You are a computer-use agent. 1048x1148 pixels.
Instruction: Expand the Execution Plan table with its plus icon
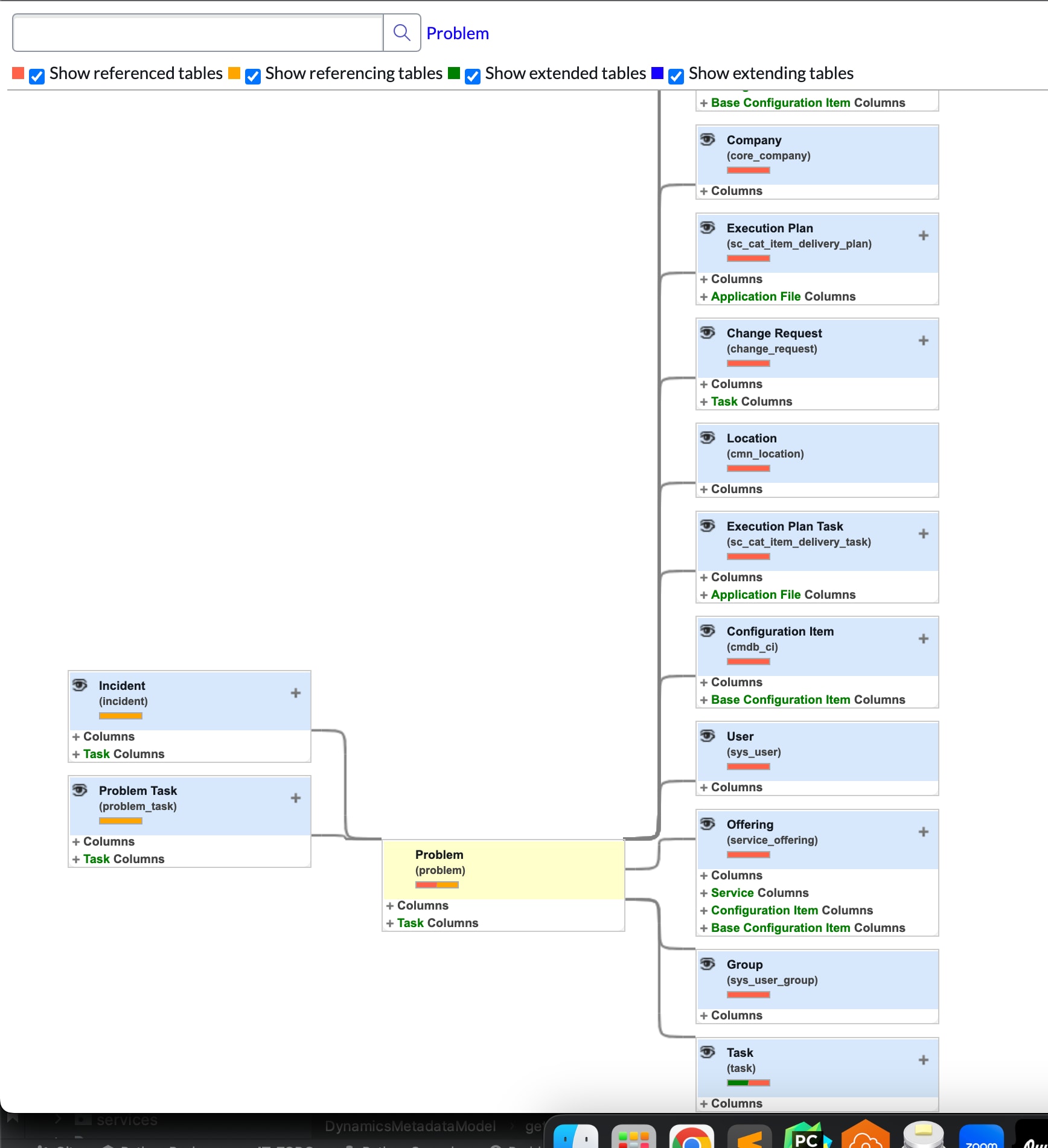(923, 235)
